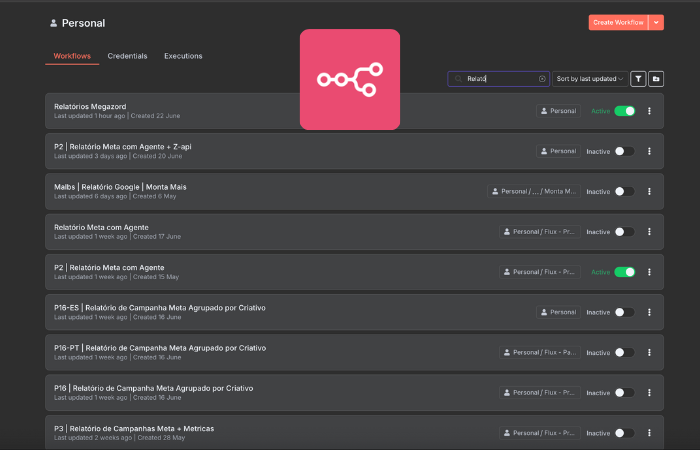Click the Personal / ... / Monta M... folder tag
700x450 pixels.
(x=534, y=192)
